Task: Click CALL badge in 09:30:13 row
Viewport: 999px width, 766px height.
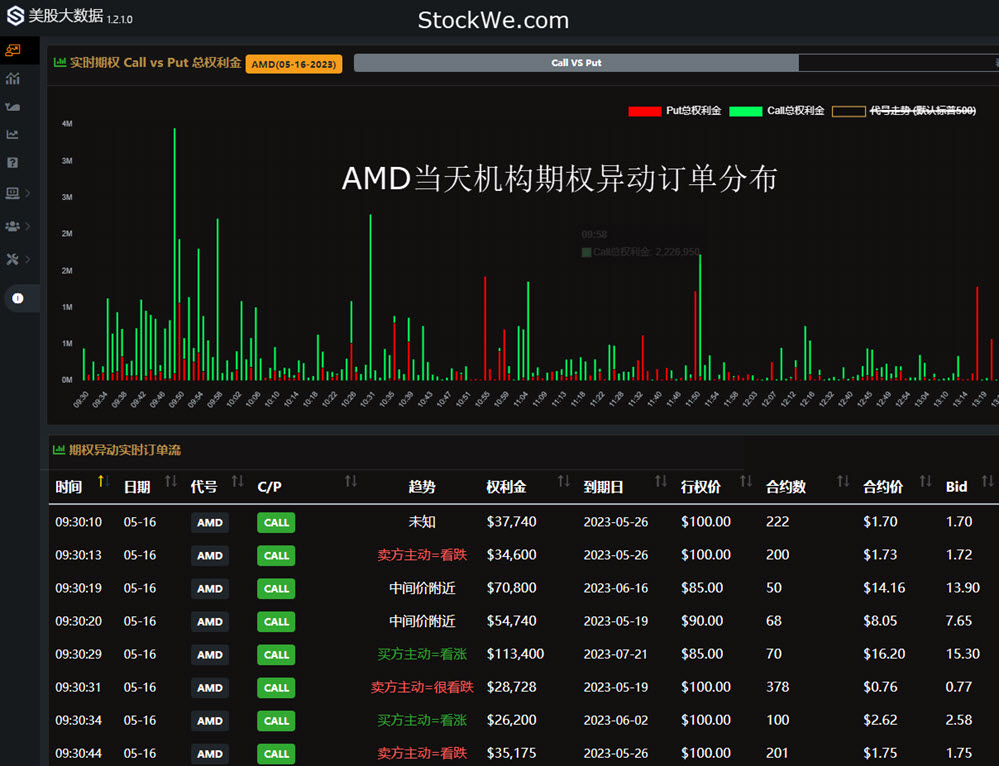Action: coord(276,556)
